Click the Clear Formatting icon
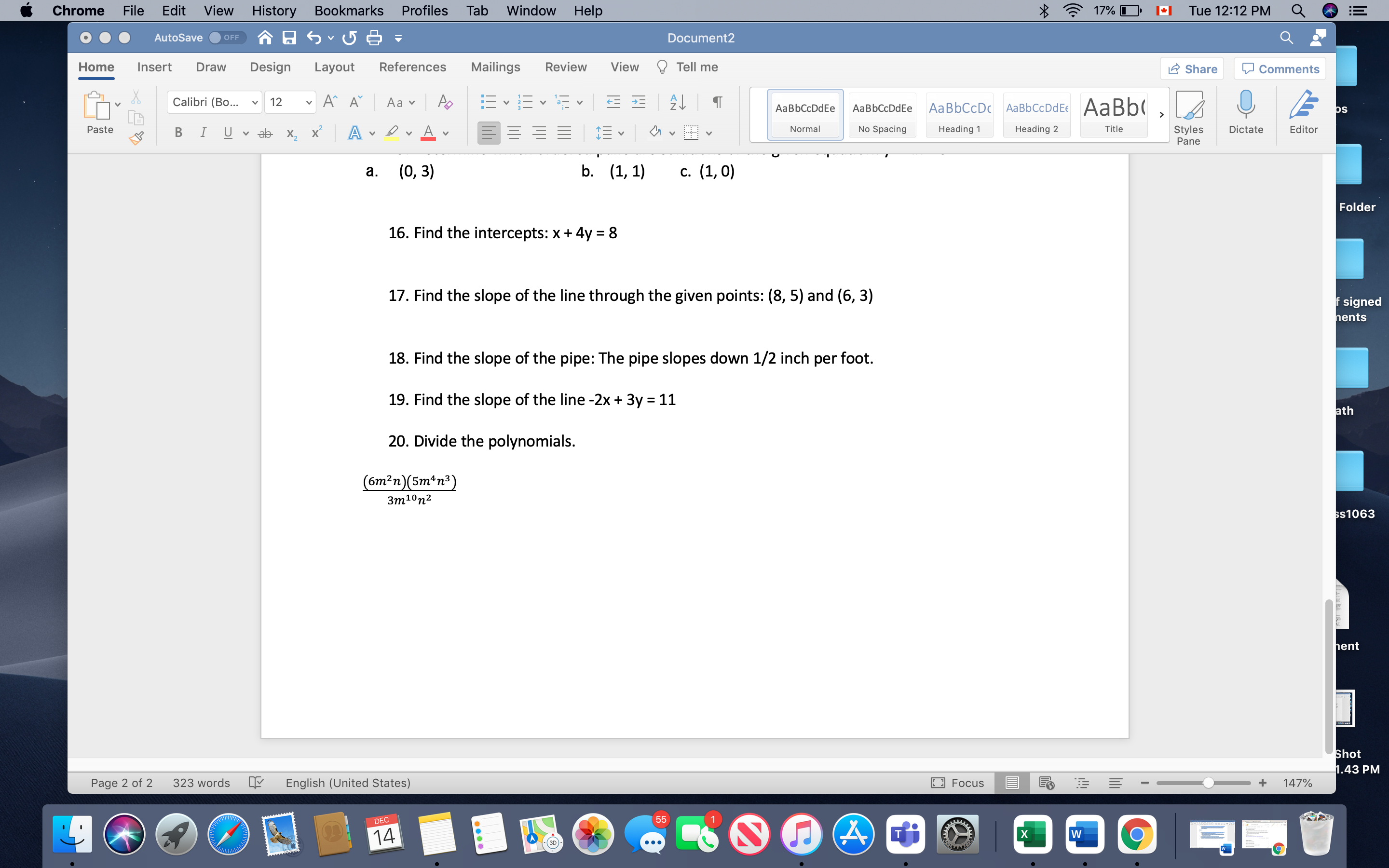1389x868 pixels. pos(445,102)
